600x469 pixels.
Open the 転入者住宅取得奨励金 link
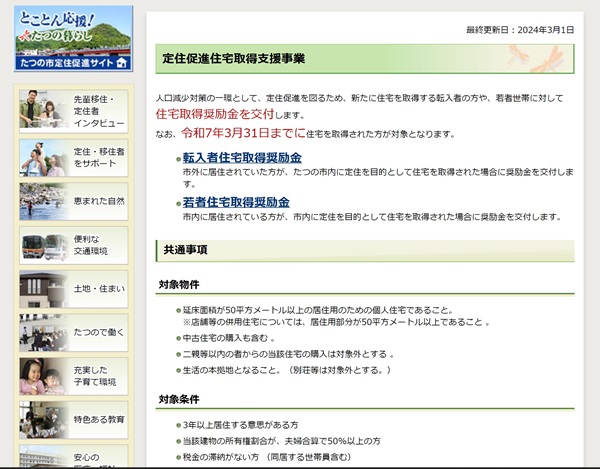242,158
